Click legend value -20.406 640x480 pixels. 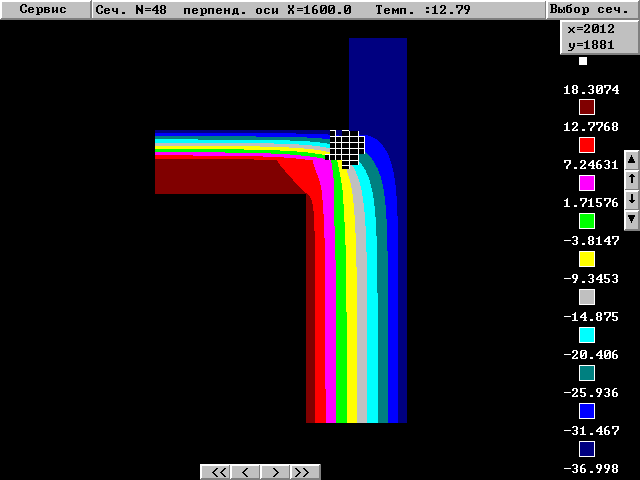click(x=591, y=355)
